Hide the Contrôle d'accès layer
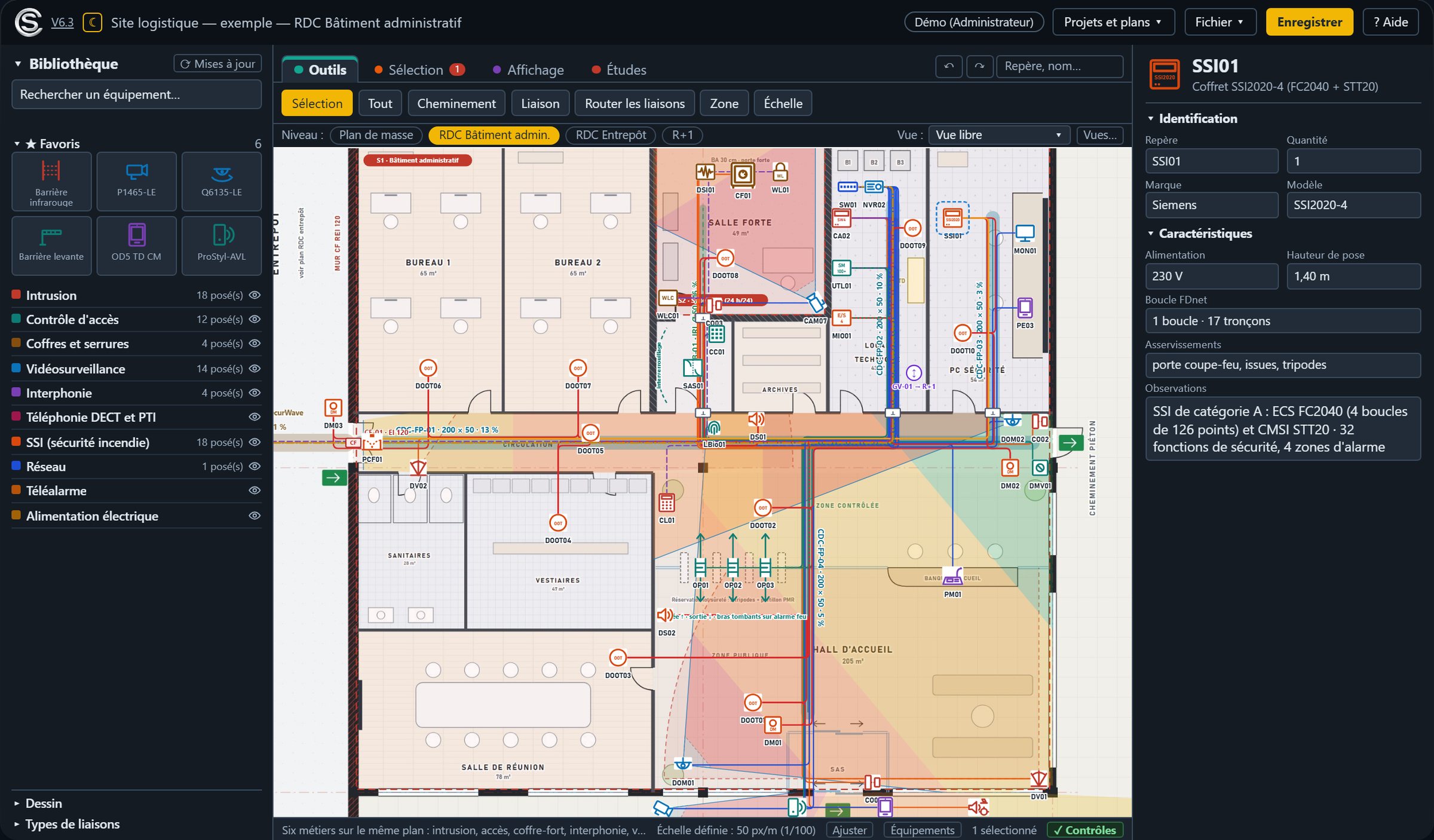Viewport: 1434px width, 840px height. (x=255, y=320)
